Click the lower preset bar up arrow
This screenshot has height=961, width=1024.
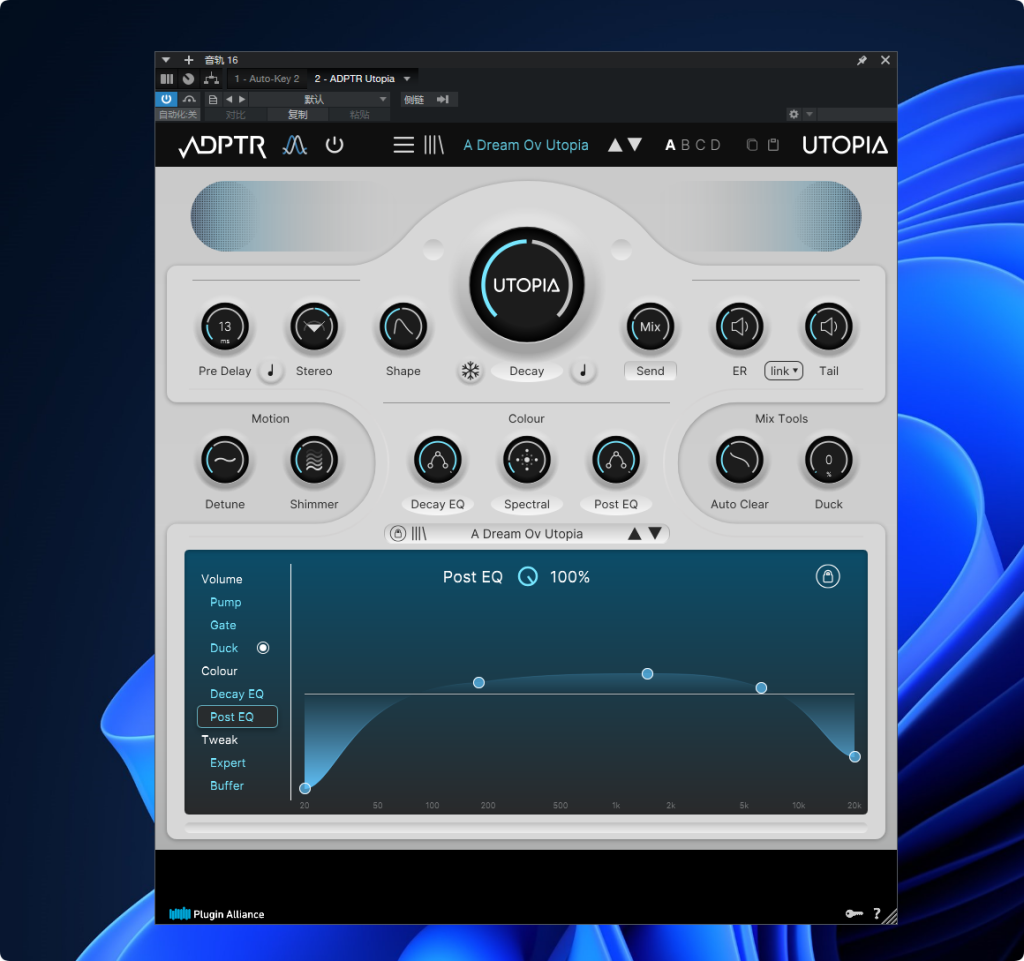click(634, 534)
